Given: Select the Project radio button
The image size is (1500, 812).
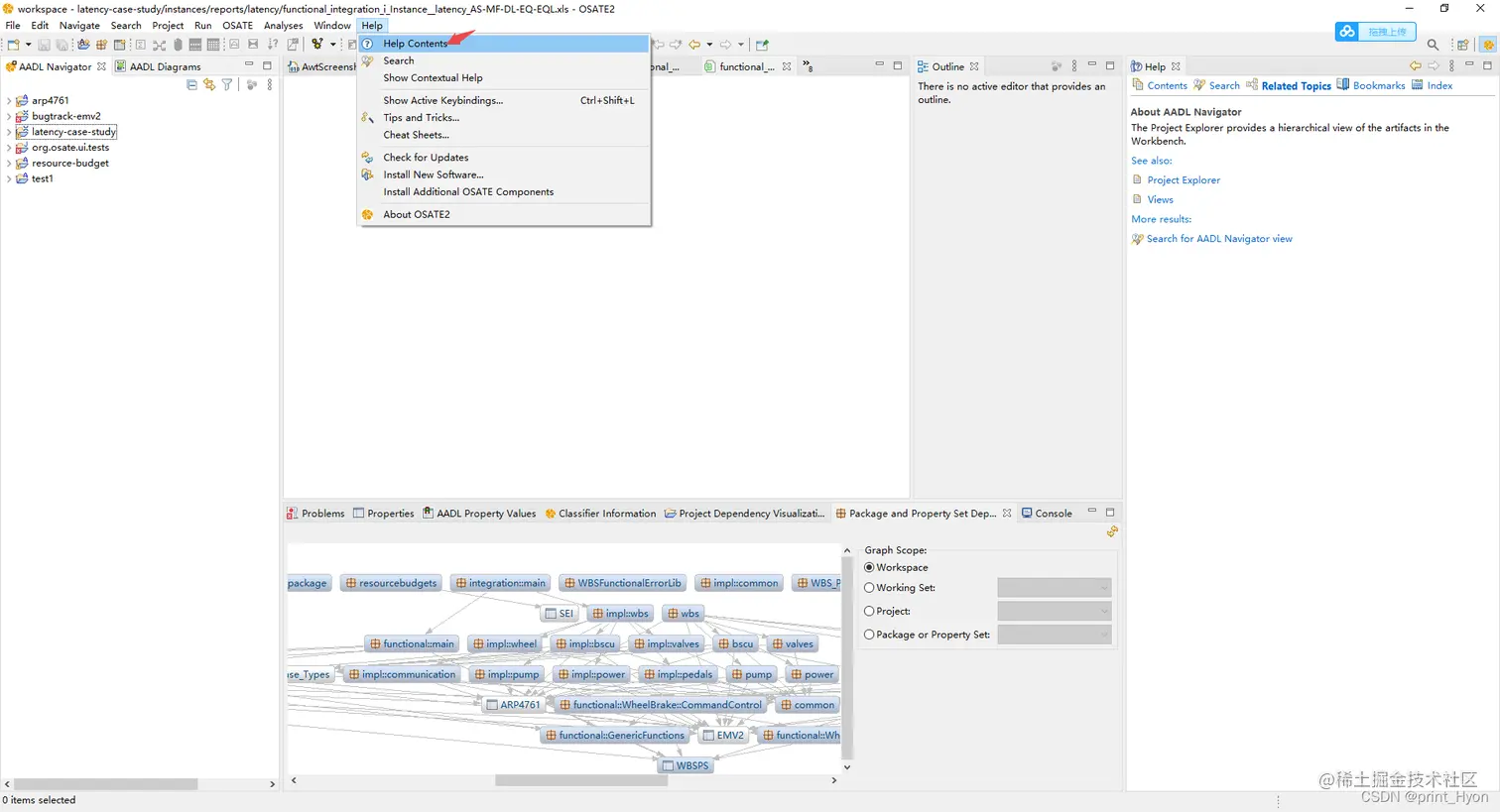Looking at the screenshot, I should coord(869,612).
